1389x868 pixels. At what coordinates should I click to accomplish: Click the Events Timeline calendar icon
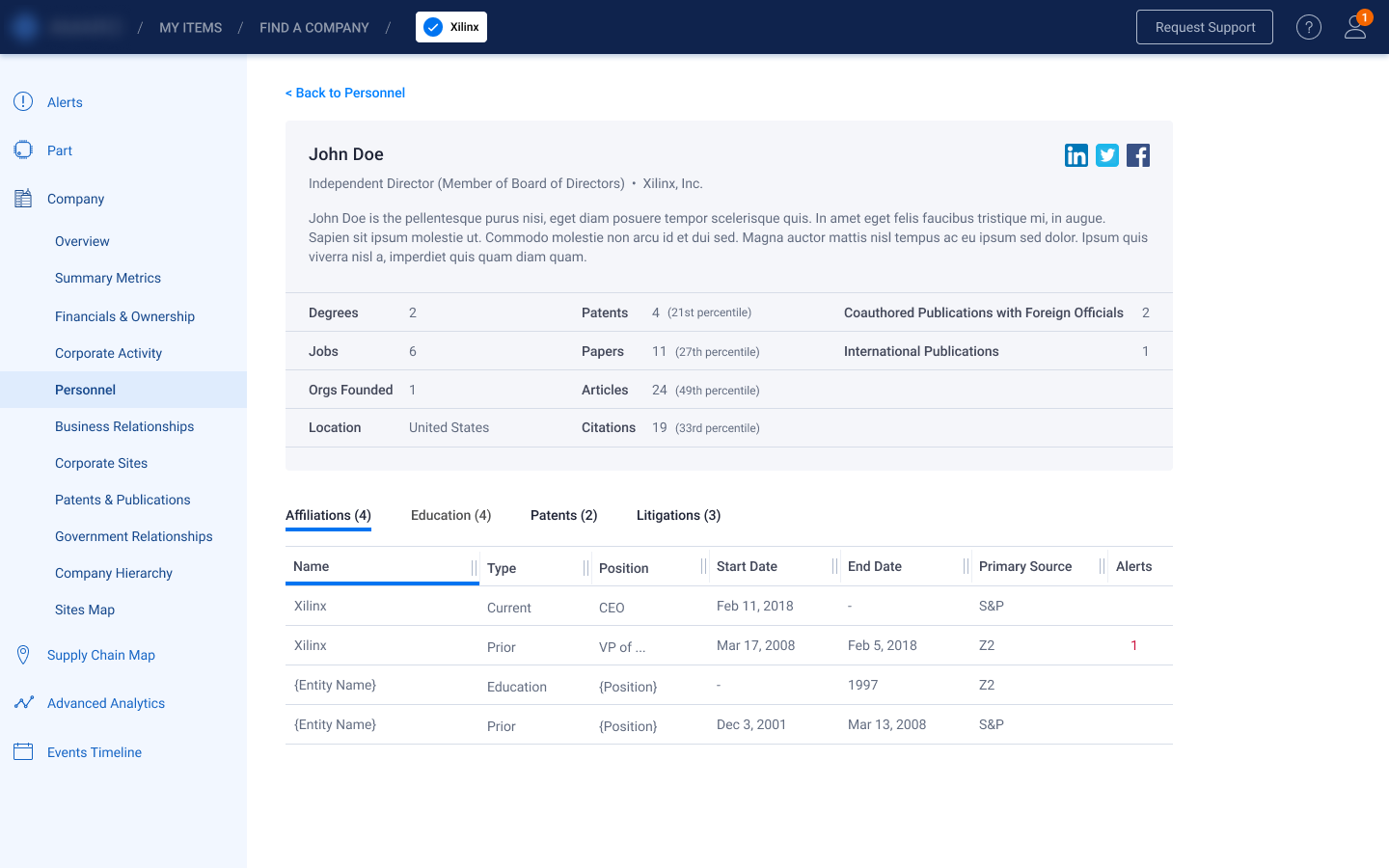[x=23, y=751]
